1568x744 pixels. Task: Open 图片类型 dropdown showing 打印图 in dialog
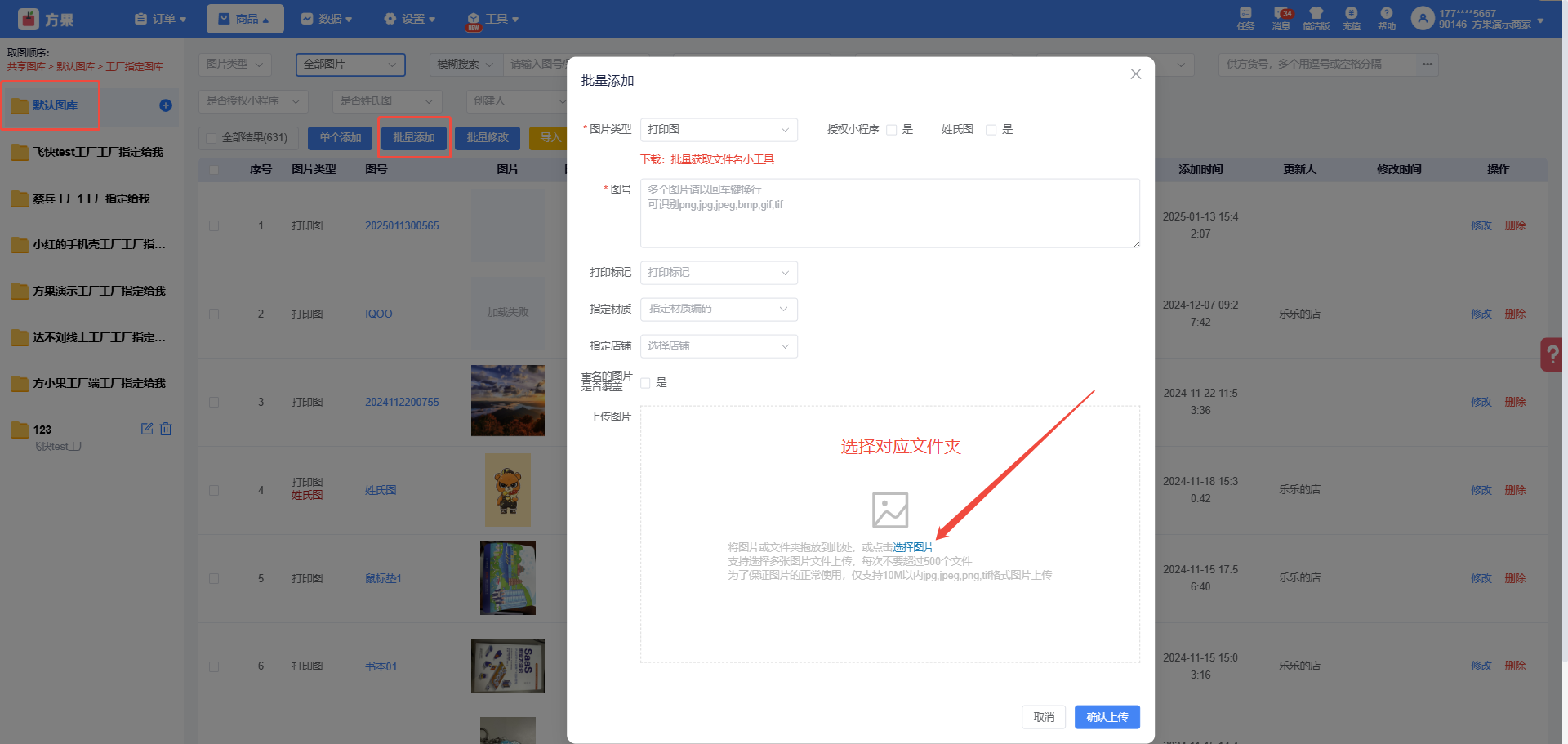719,130
